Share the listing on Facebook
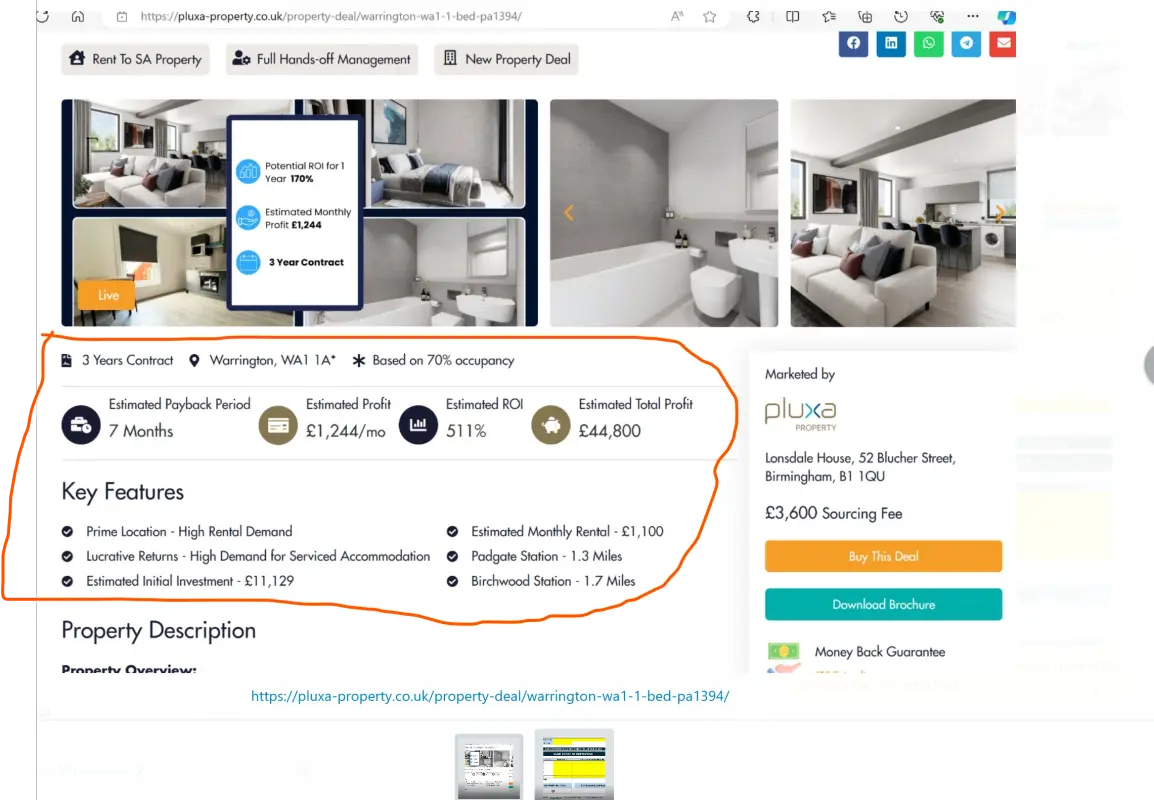The height and width of the screenshot is (800, 1154). click(853, 43)
